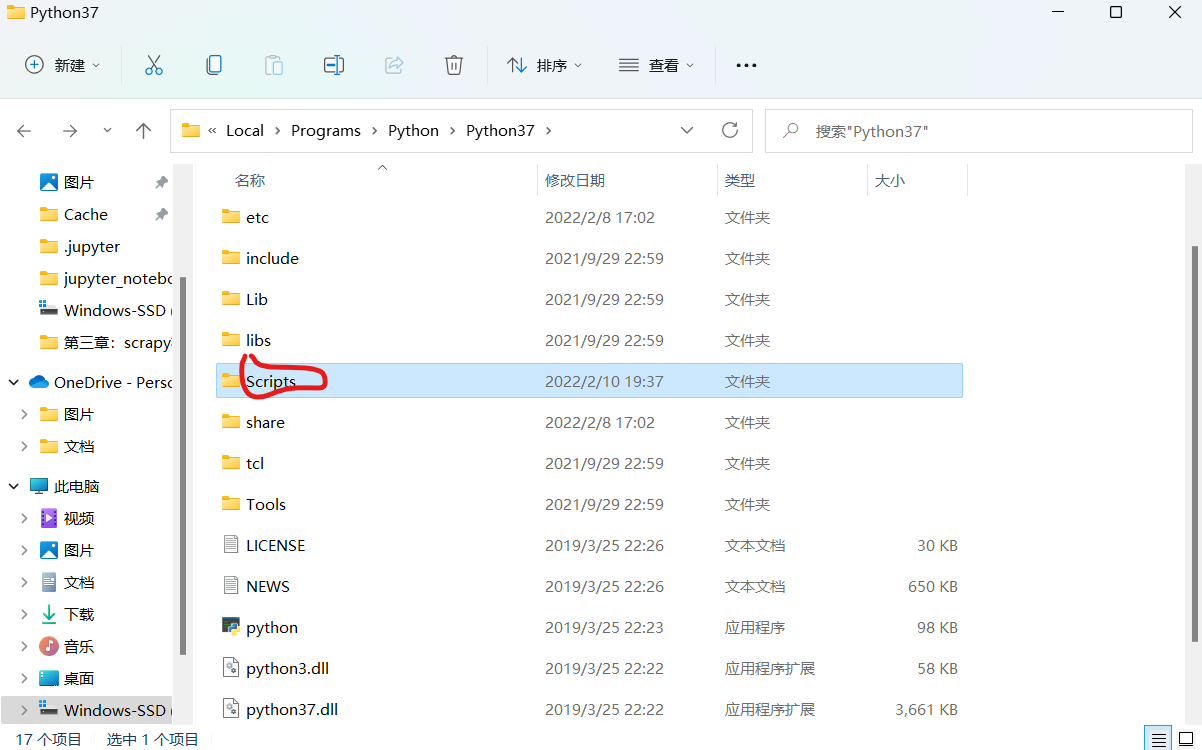
Task: Click the Cut scissors icon
Action: click(x=153, y=65)
